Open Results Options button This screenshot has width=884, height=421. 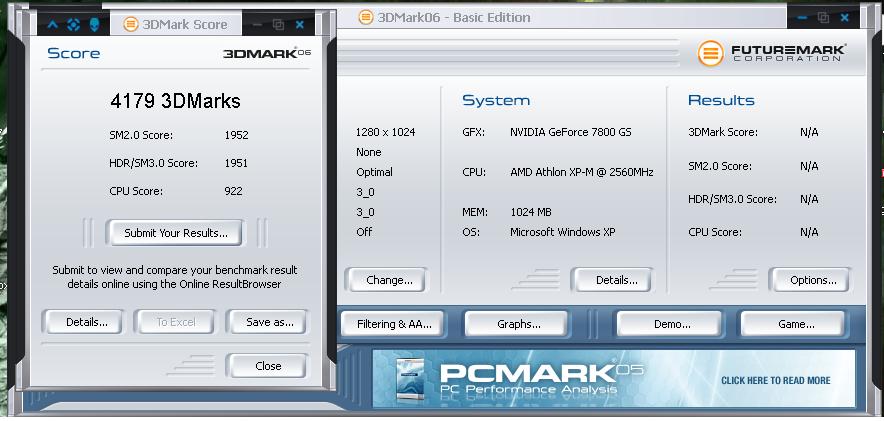(x=810, y=280)
